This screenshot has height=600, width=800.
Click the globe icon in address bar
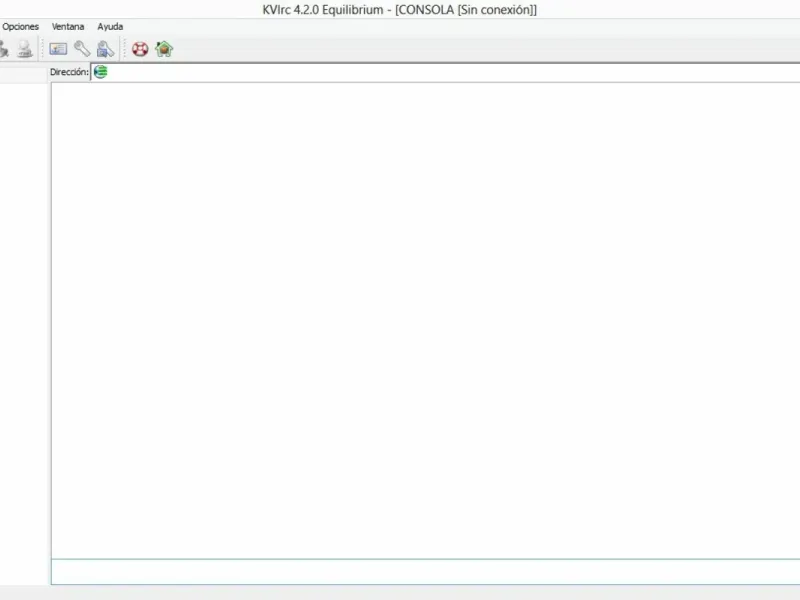pos(101,72)
